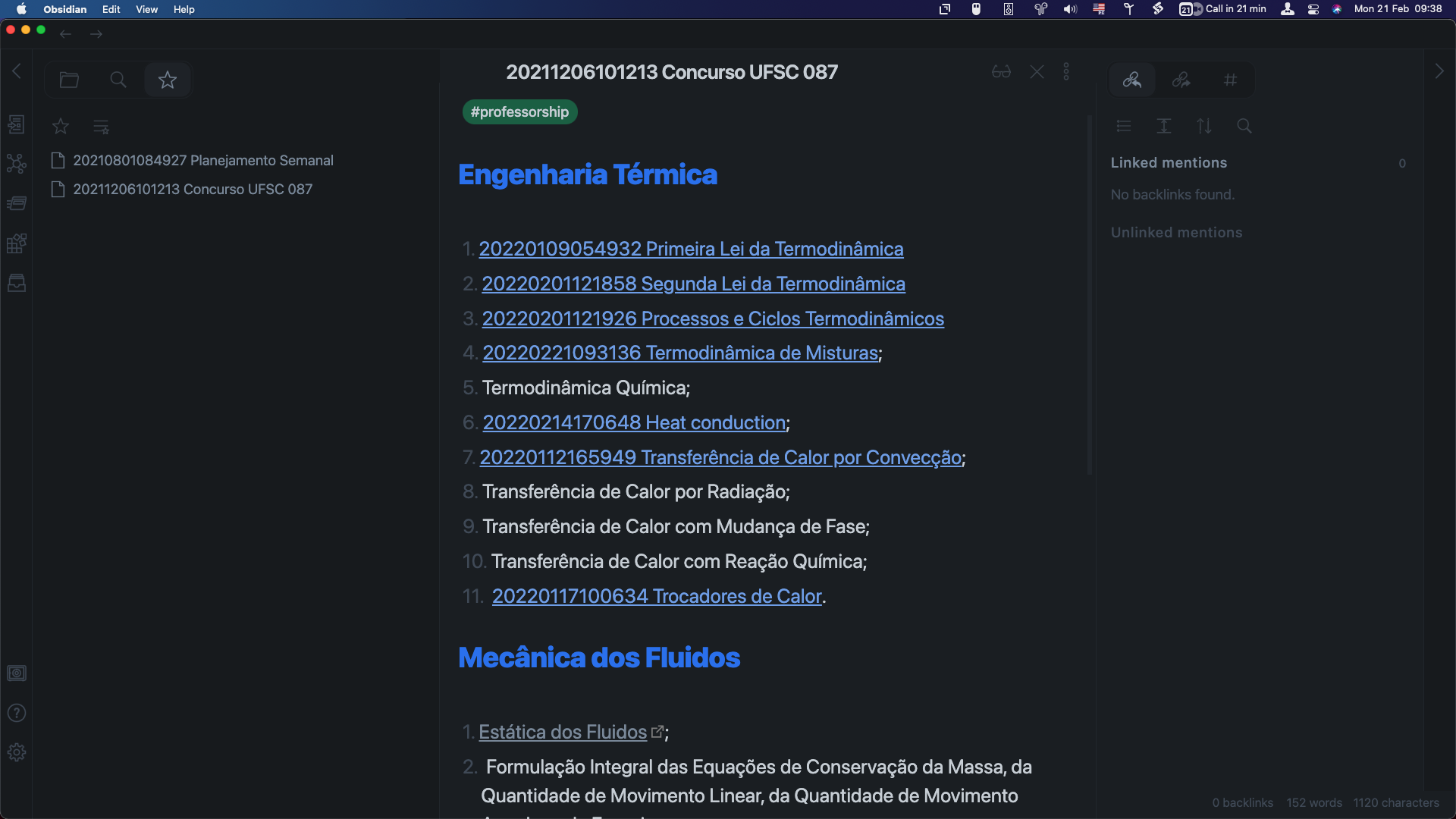The image size is (1456, 819).
Task: Toggle show more context in backlinks
Action: pyautogui.click(x=1164, y=126)
